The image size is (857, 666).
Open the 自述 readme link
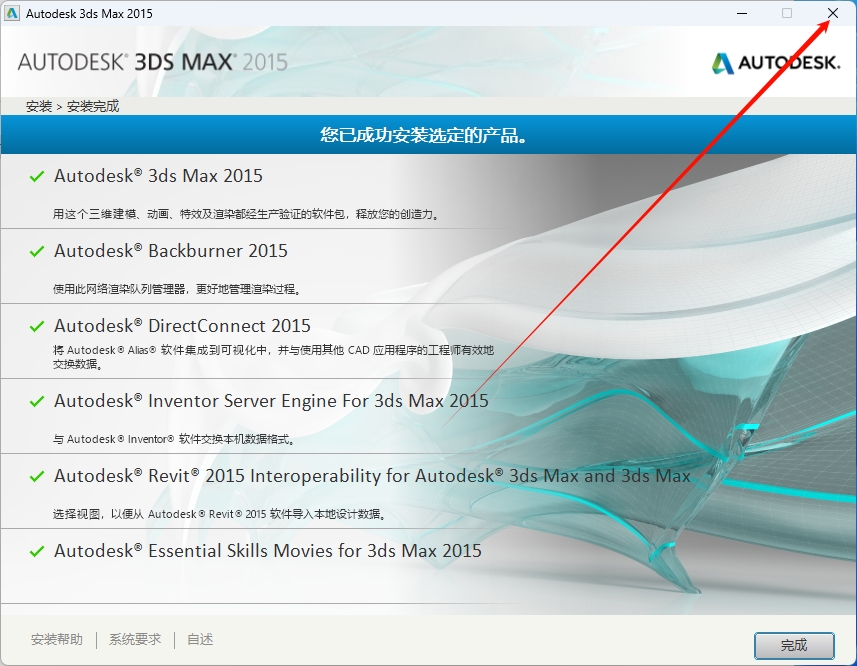pos(199,639)
